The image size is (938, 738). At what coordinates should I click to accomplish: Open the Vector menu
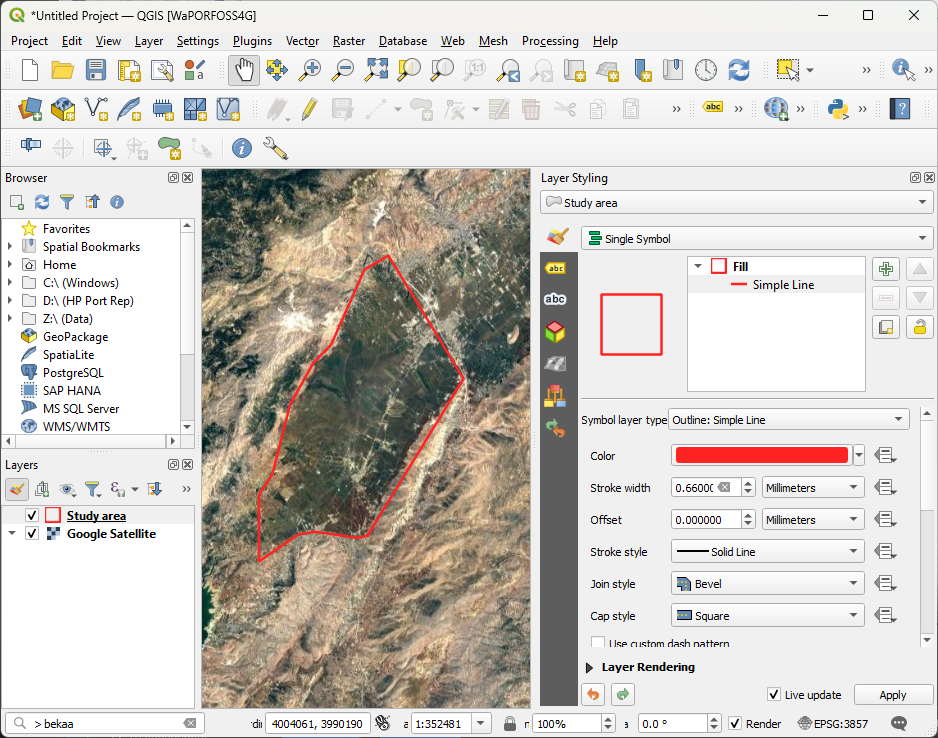(302, 41)
